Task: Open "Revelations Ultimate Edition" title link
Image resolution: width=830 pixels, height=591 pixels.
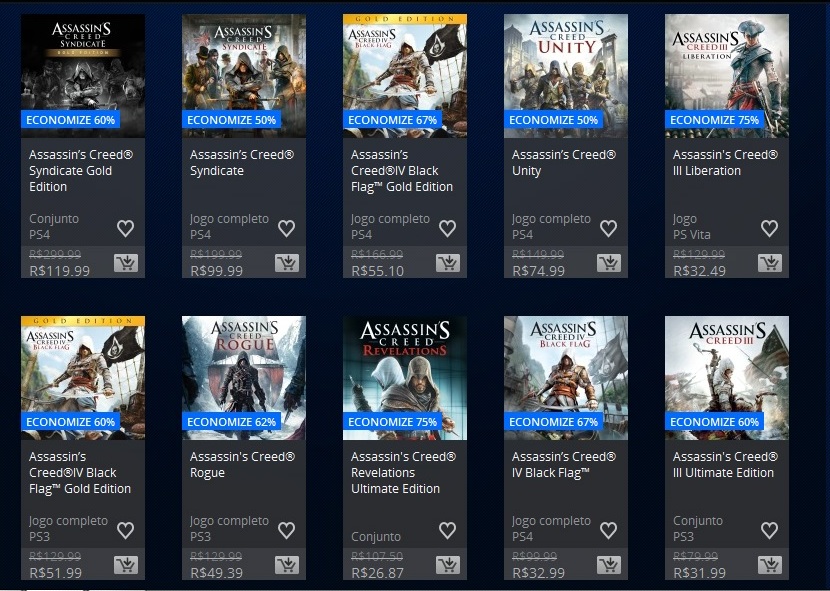Action: pyautogui.click(x=403, y=472)
